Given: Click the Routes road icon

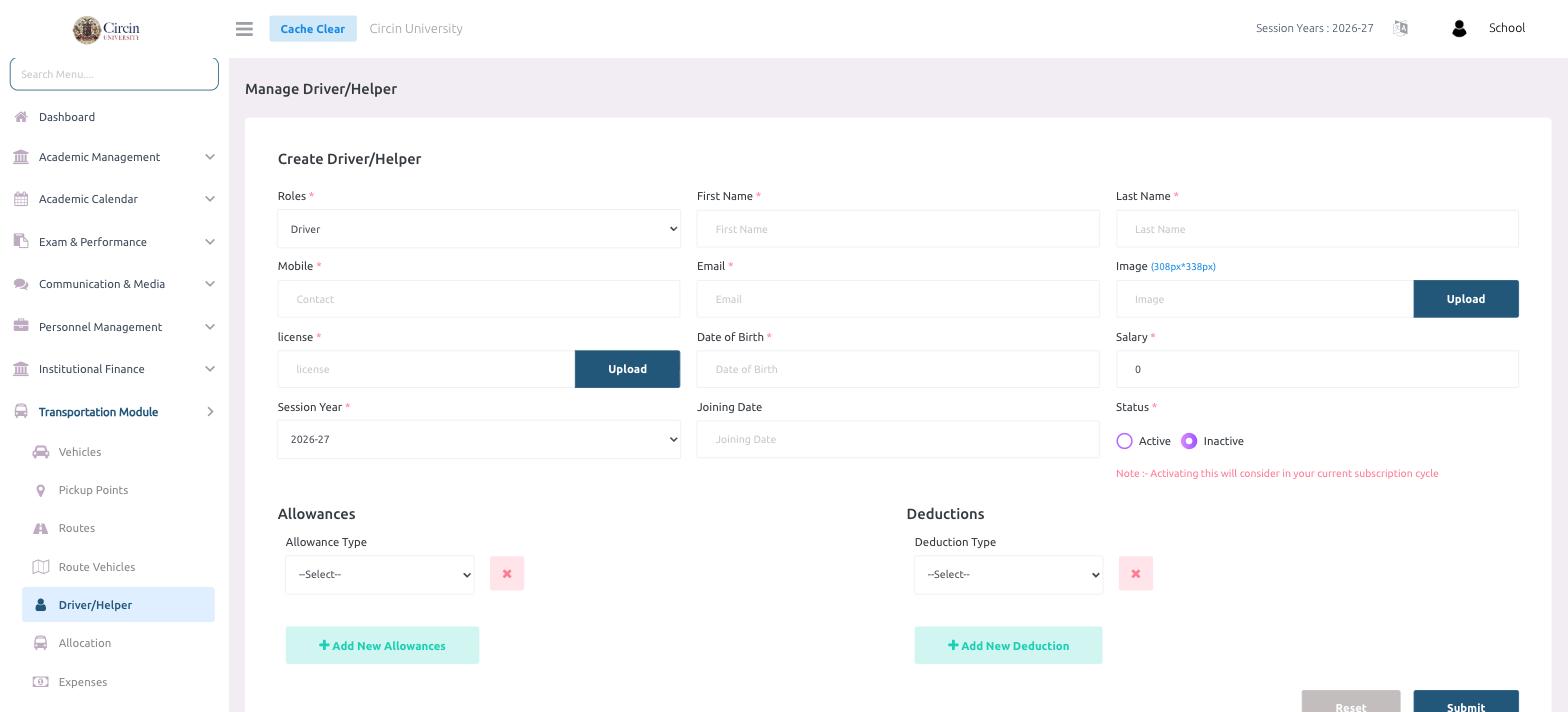Looking at the screenshot, I should [41, 528].
